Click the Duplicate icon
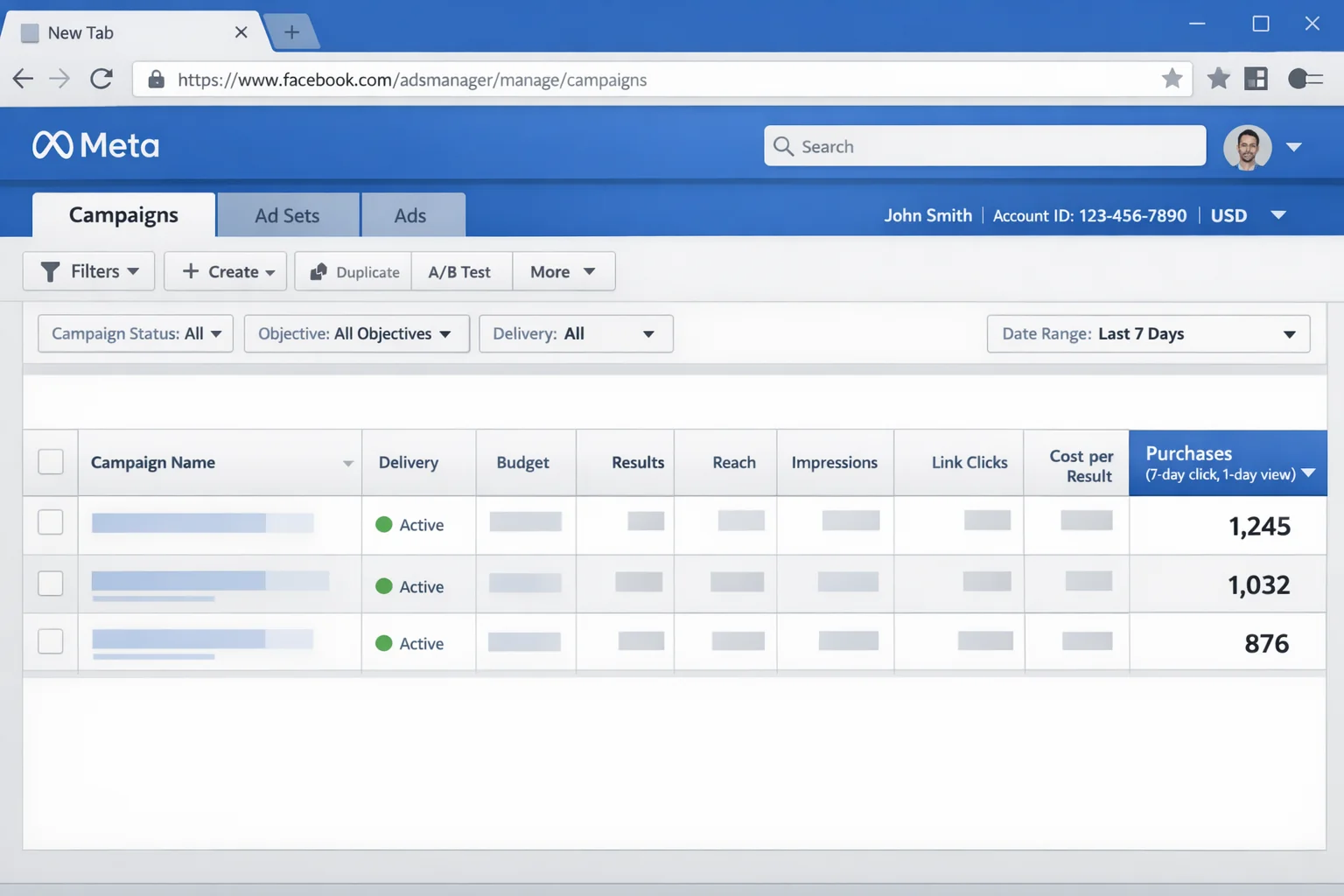This screenshot has width=1344, height=896. tap(318, 271)
